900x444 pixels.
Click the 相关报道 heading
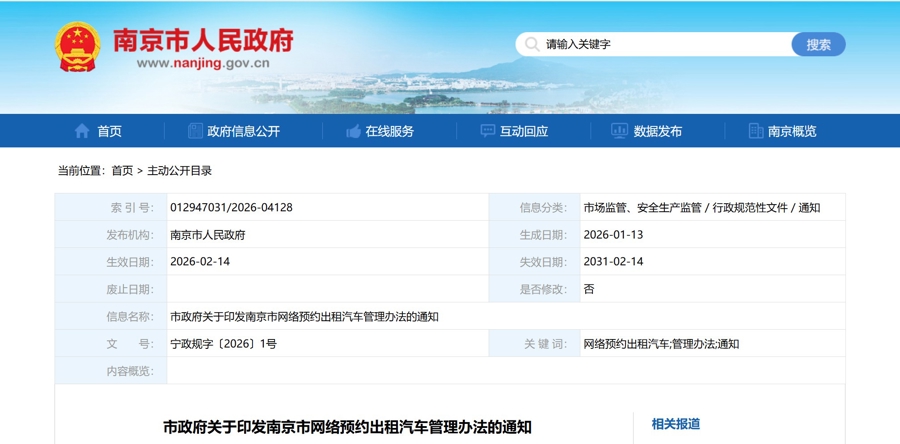(x=676, y=424)
